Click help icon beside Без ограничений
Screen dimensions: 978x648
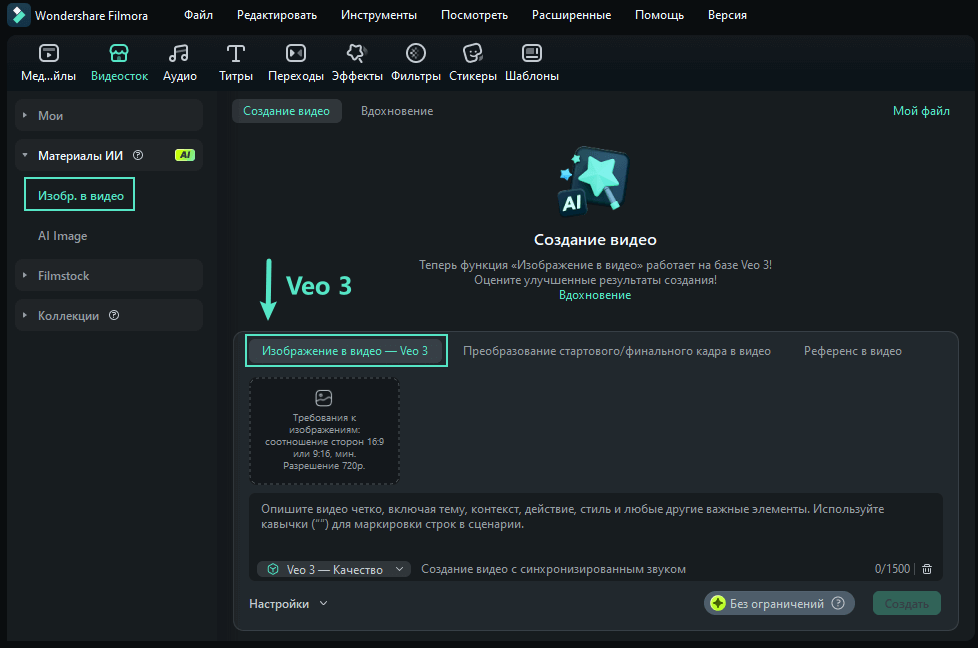838,603
